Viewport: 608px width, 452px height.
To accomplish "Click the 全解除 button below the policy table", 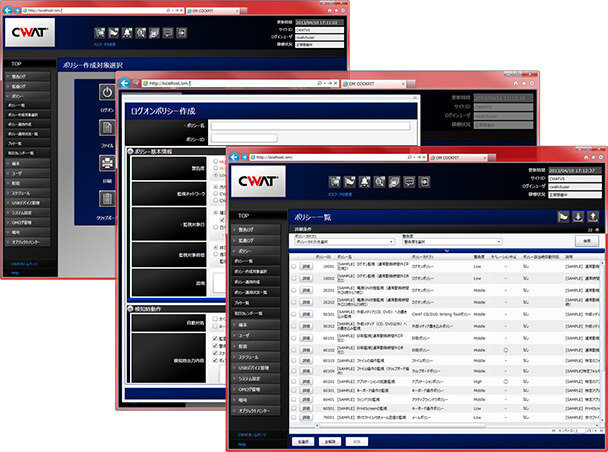I will 330,442.
